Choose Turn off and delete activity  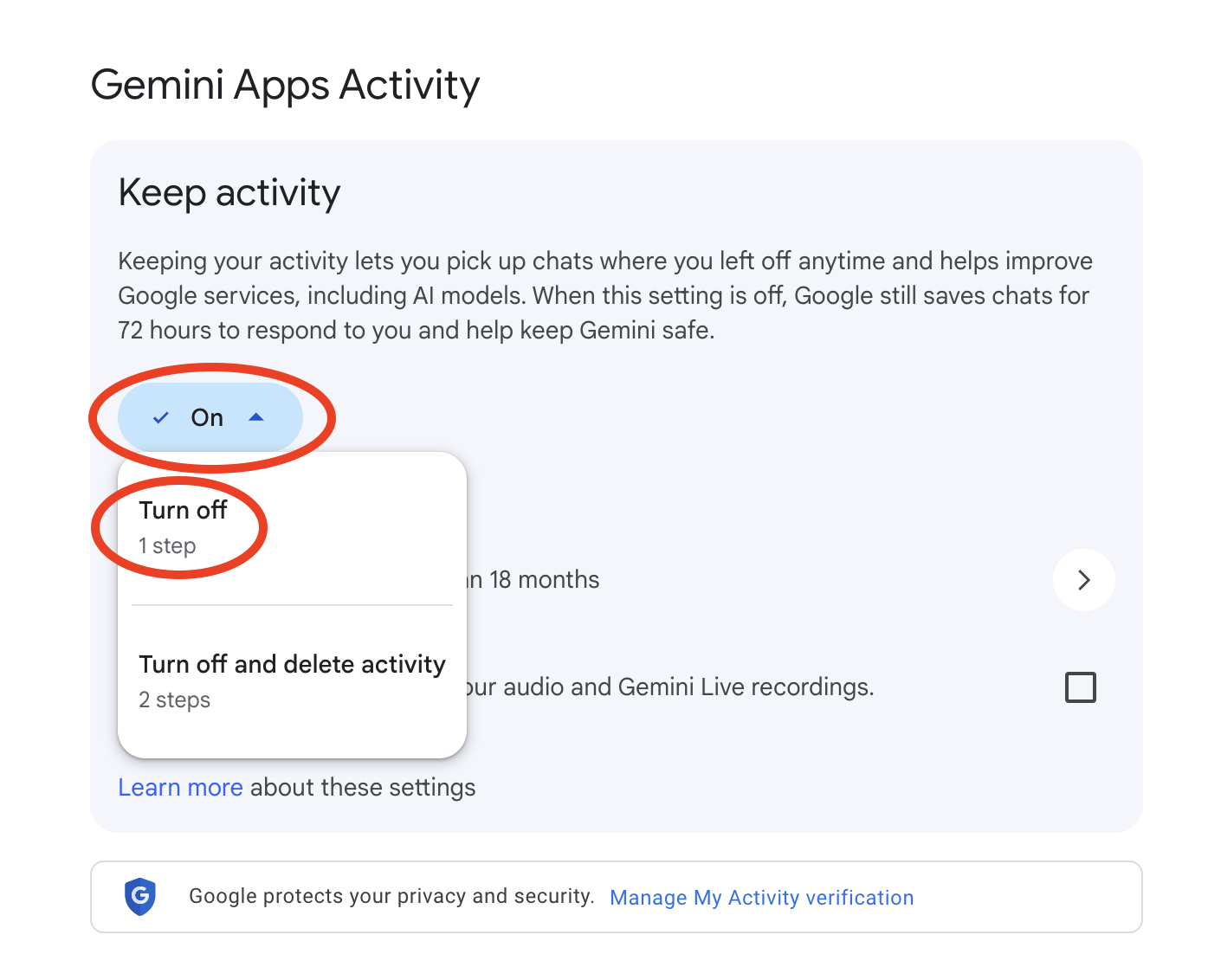point(292,664)
